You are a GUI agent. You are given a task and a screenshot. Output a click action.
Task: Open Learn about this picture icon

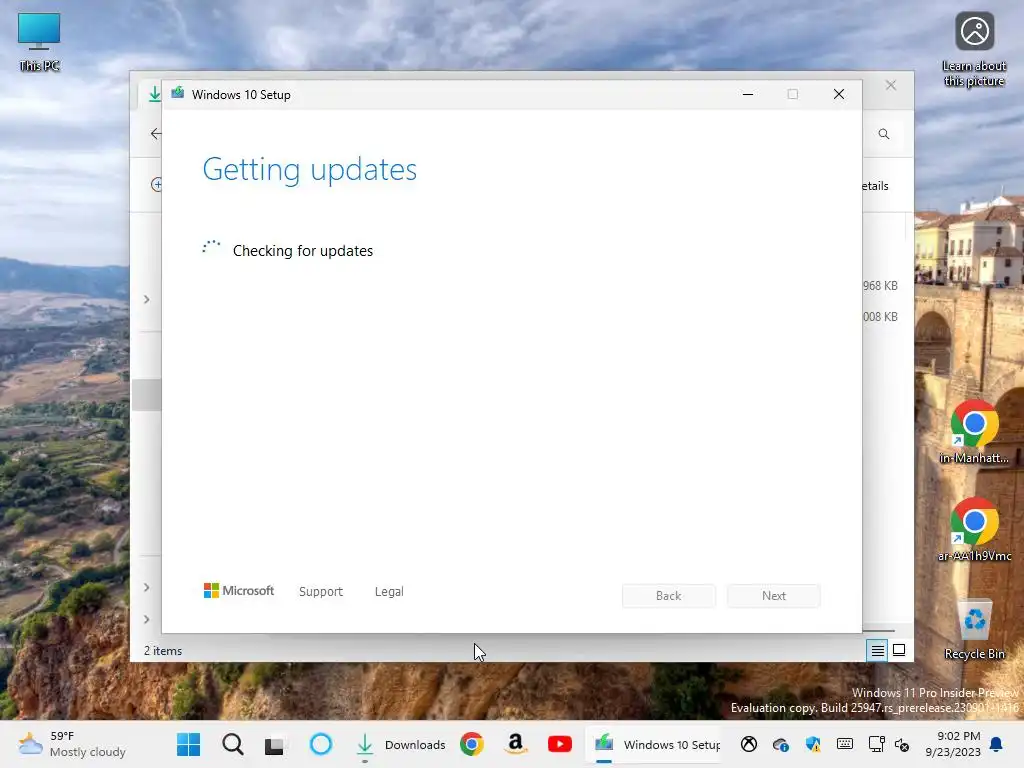pyautogui.click(x=974, y=50)
